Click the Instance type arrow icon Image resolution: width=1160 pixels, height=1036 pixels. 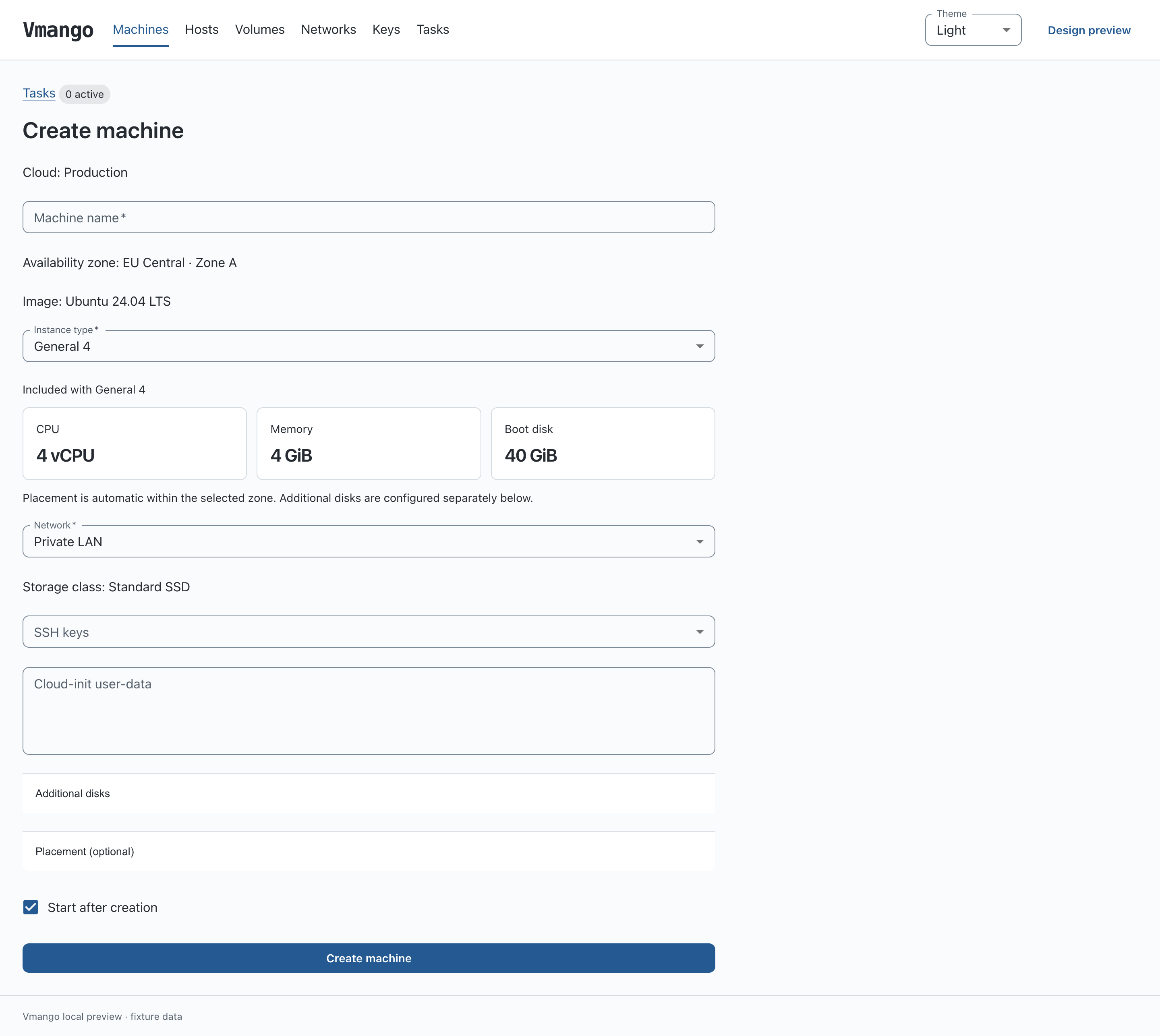pyautogui.click(x=700, y=346)
